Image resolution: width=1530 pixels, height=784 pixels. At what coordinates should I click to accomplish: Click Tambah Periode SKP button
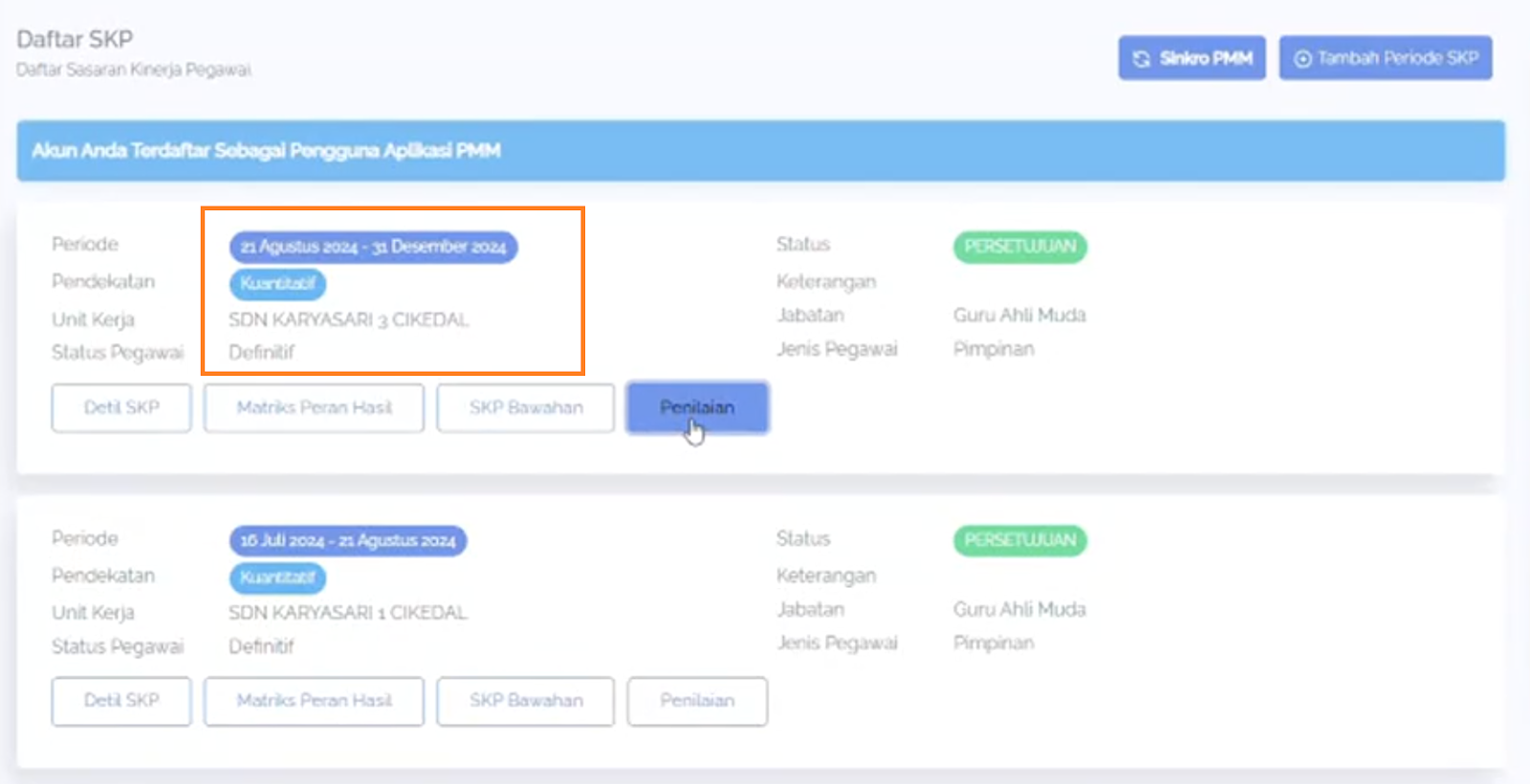click(x=1386, y=58)
